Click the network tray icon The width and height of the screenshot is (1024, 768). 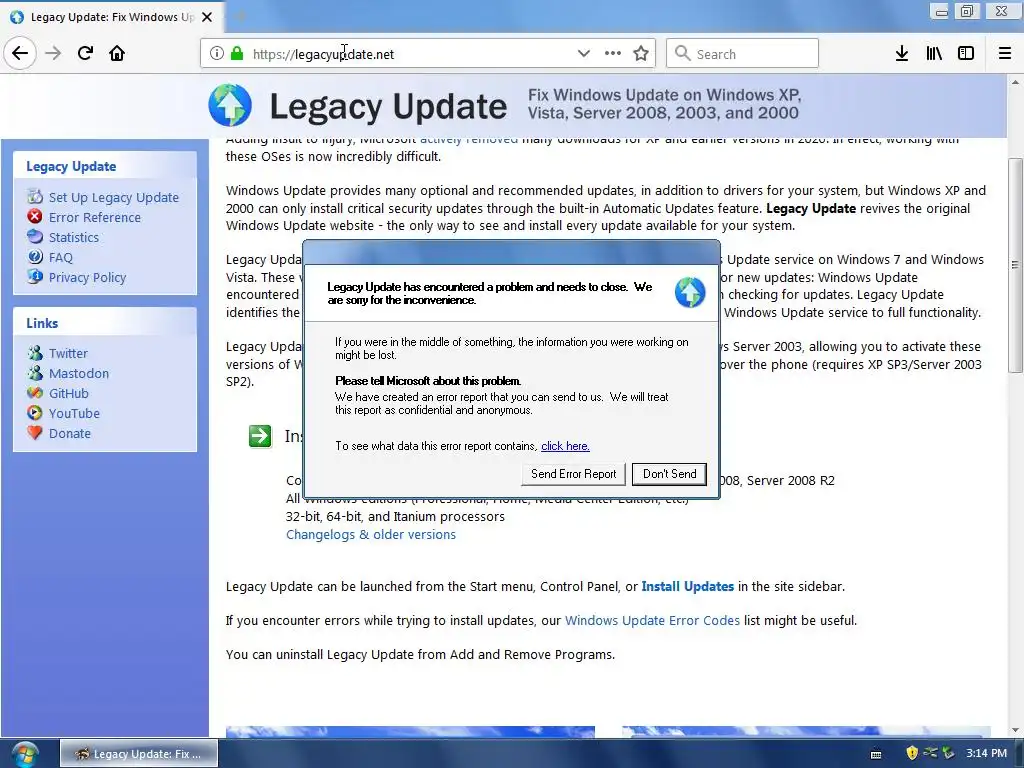(x=930, y=753)
